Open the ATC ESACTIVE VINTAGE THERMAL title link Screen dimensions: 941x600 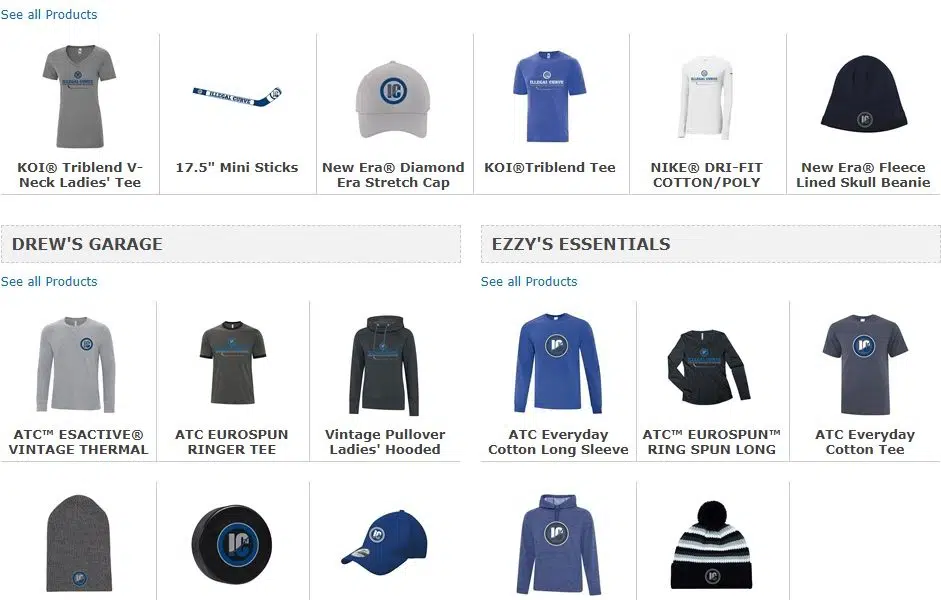78,442
